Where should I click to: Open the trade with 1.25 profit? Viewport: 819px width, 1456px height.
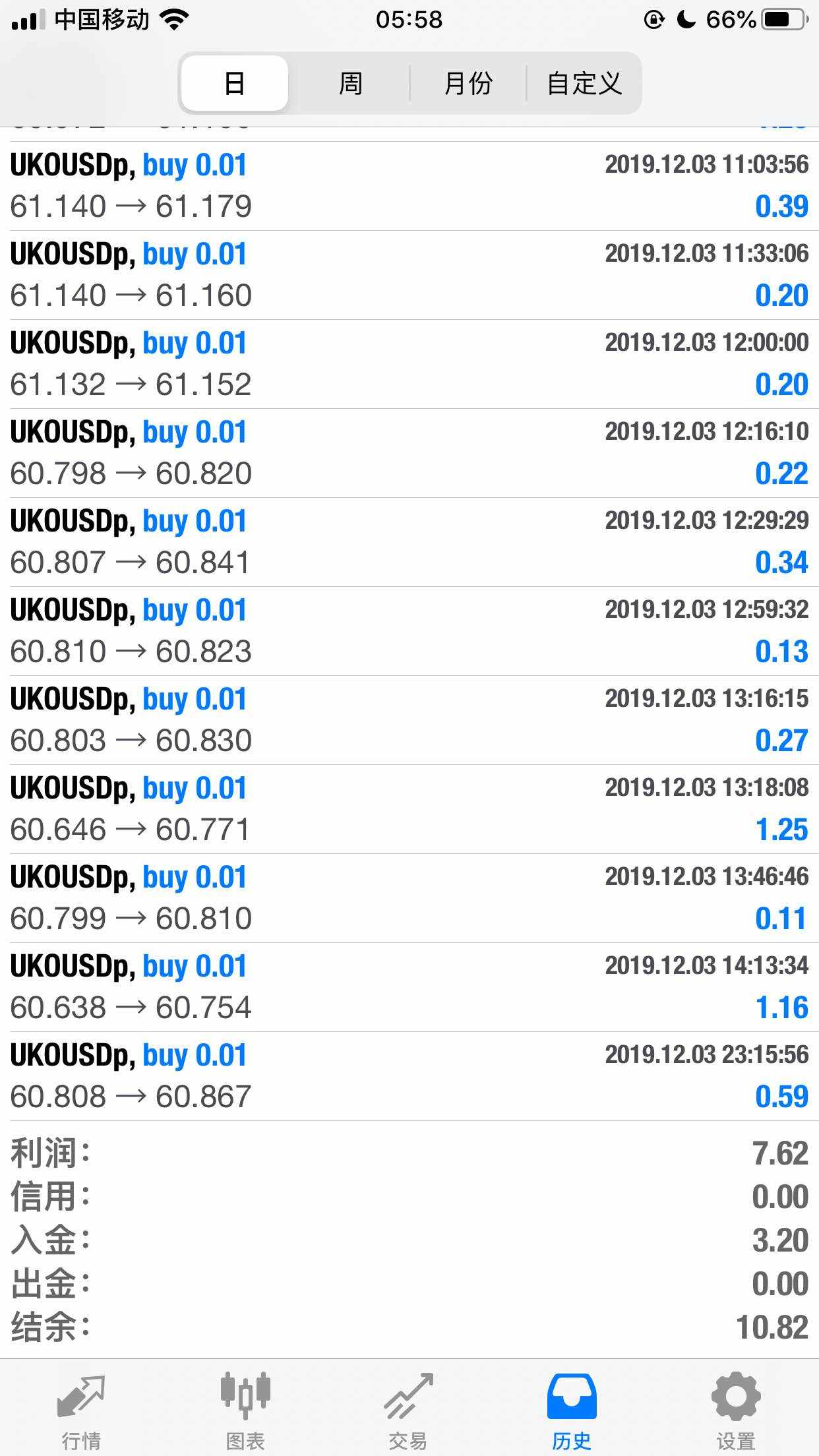(409, 809)
